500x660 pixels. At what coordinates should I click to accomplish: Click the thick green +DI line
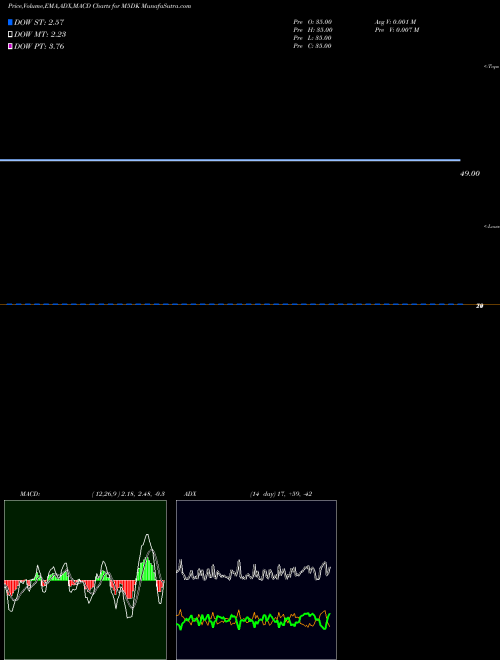254,620
